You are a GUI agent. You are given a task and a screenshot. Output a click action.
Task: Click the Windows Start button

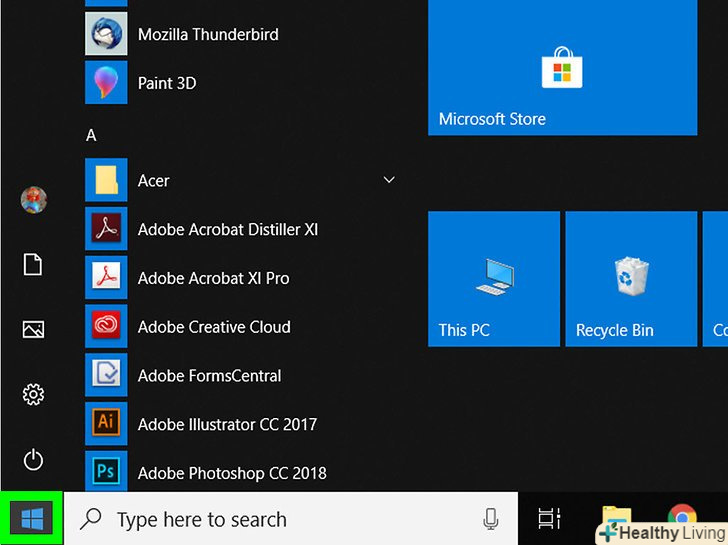[32, 518]
